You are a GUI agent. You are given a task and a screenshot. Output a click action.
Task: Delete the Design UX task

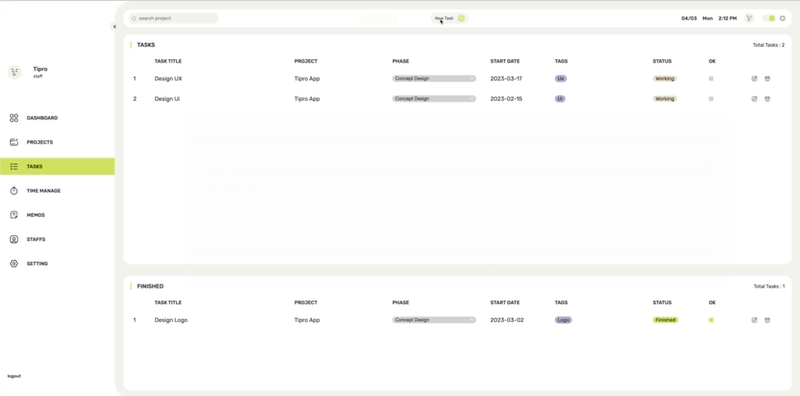point(767,79)
